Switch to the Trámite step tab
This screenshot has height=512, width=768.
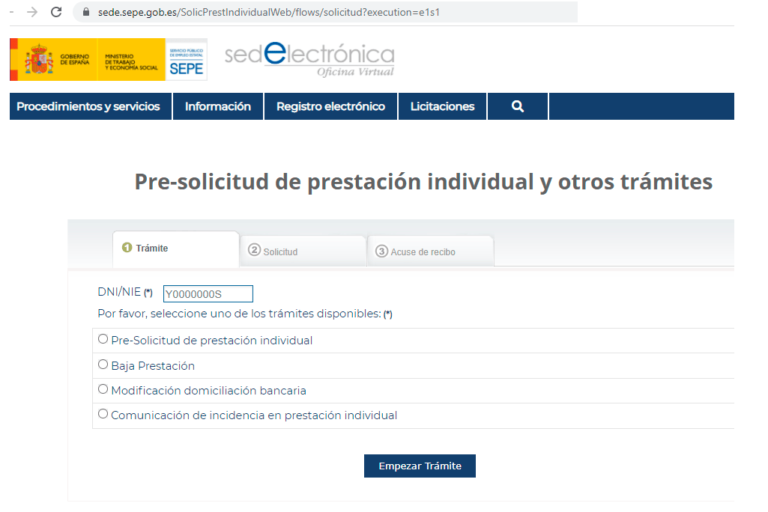tap(176, 249)
